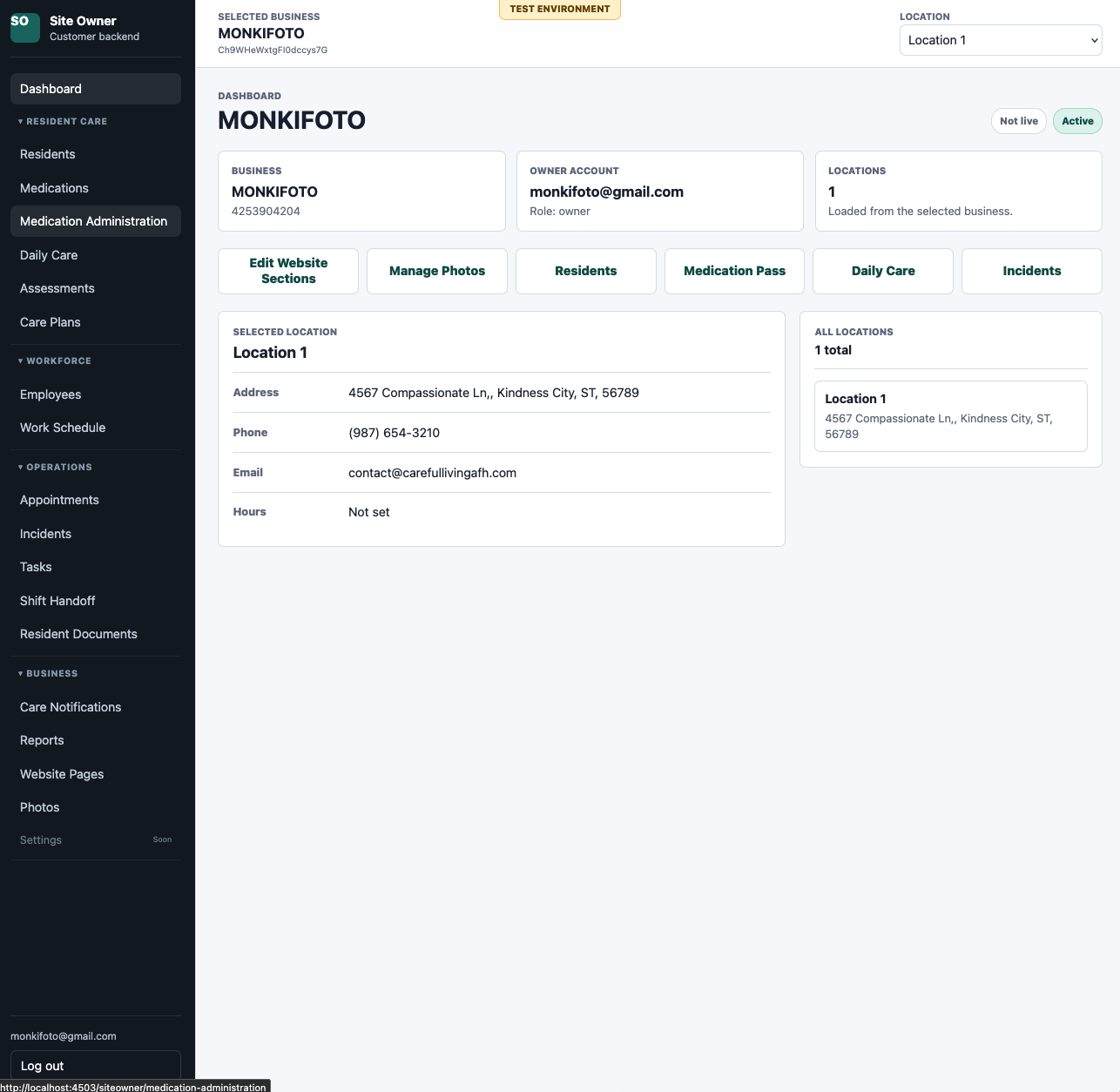Click the Settings sidebar item marked Soon
Viewport: 1120px width, 1092px height.
tap(96, 840)
